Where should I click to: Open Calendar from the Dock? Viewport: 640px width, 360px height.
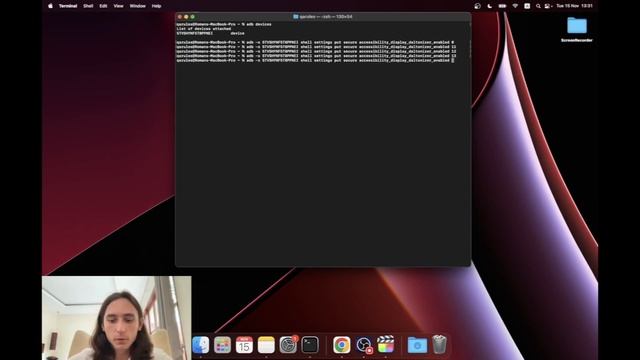[244, 345]
